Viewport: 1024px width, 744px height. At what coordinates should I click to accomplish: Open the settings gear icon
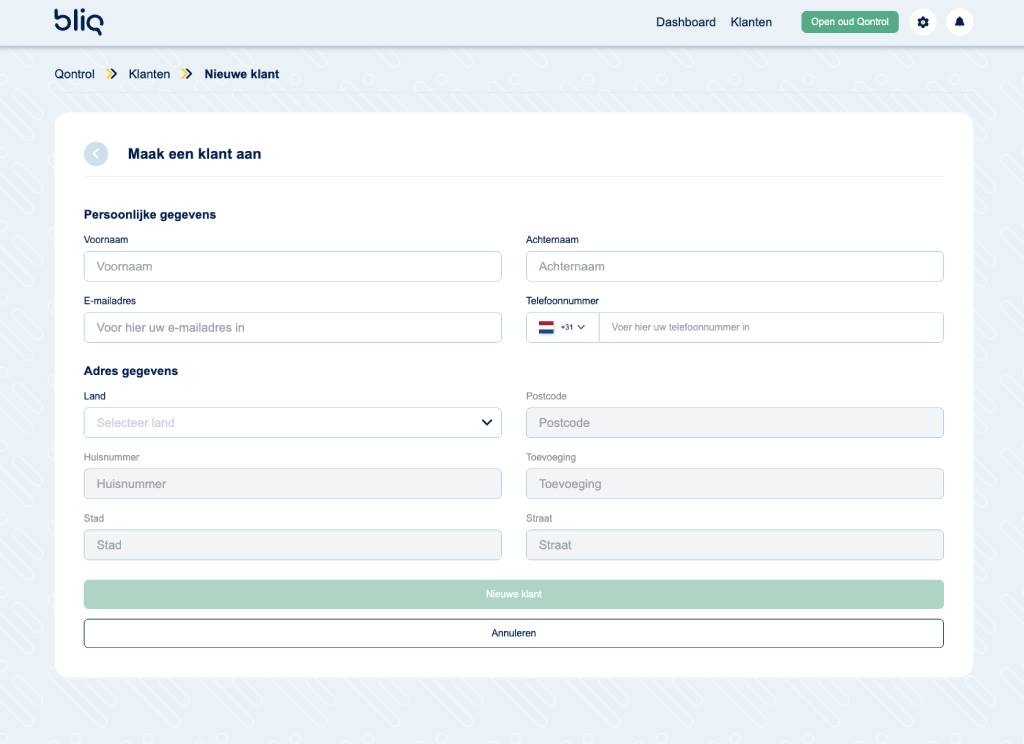923,22
